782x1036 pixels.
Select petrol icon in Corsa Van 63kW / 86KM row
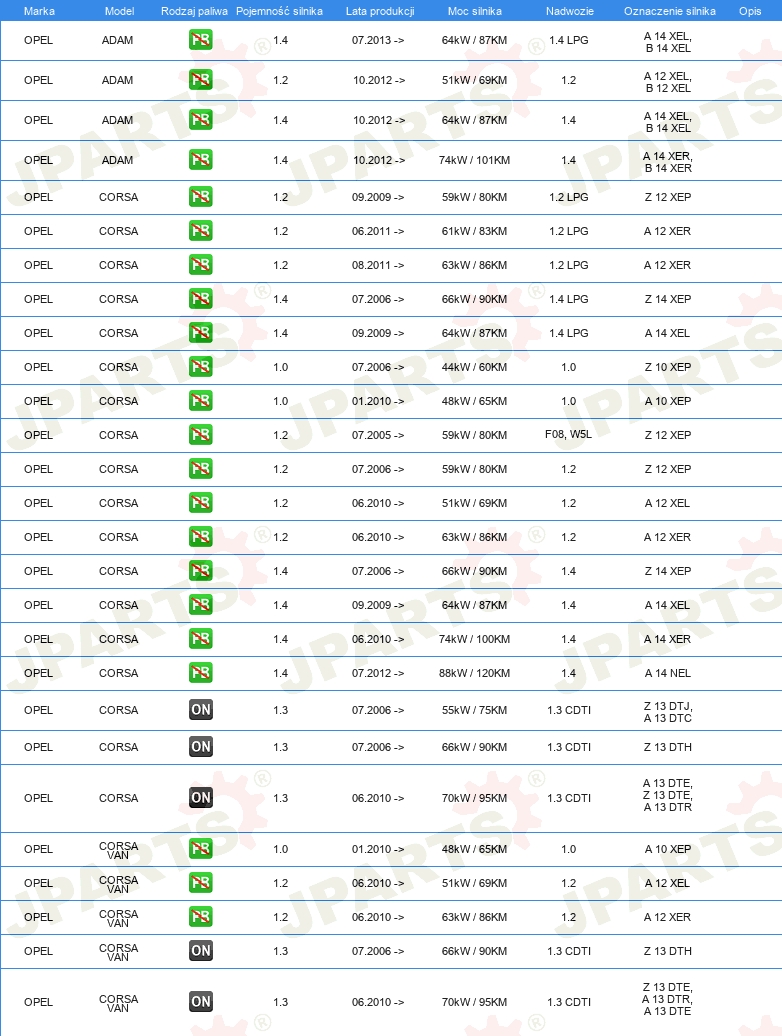(201, 917)
